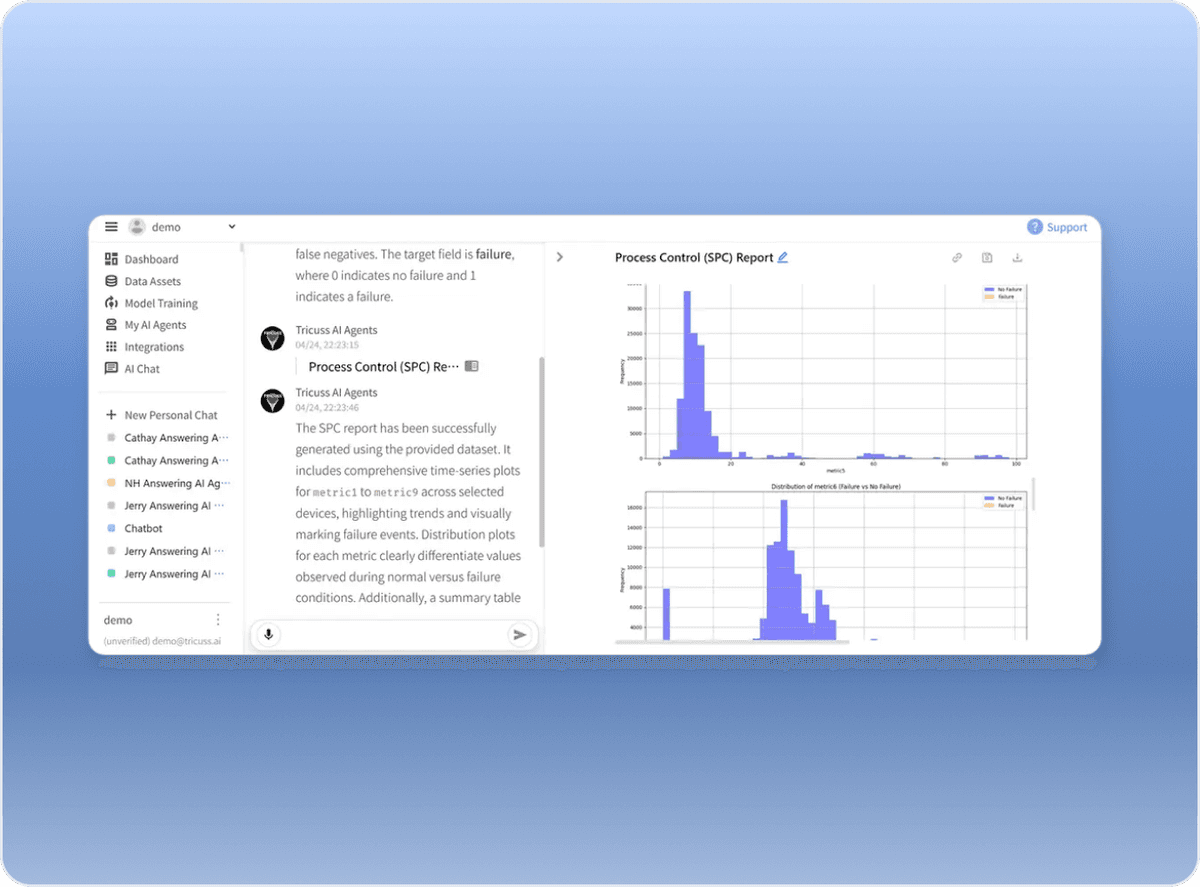Click the metric1 code text in the message
The image size is (1200, 887).
click(x=335, y=493)
